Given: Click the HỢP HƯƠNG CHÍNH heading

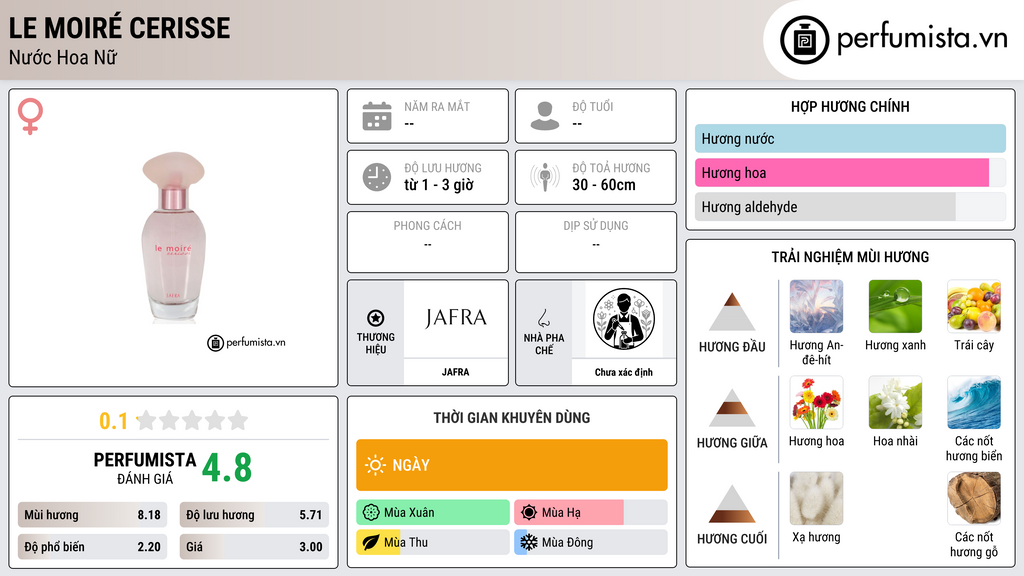Looking at the screenshot, I should pos(850,106).
